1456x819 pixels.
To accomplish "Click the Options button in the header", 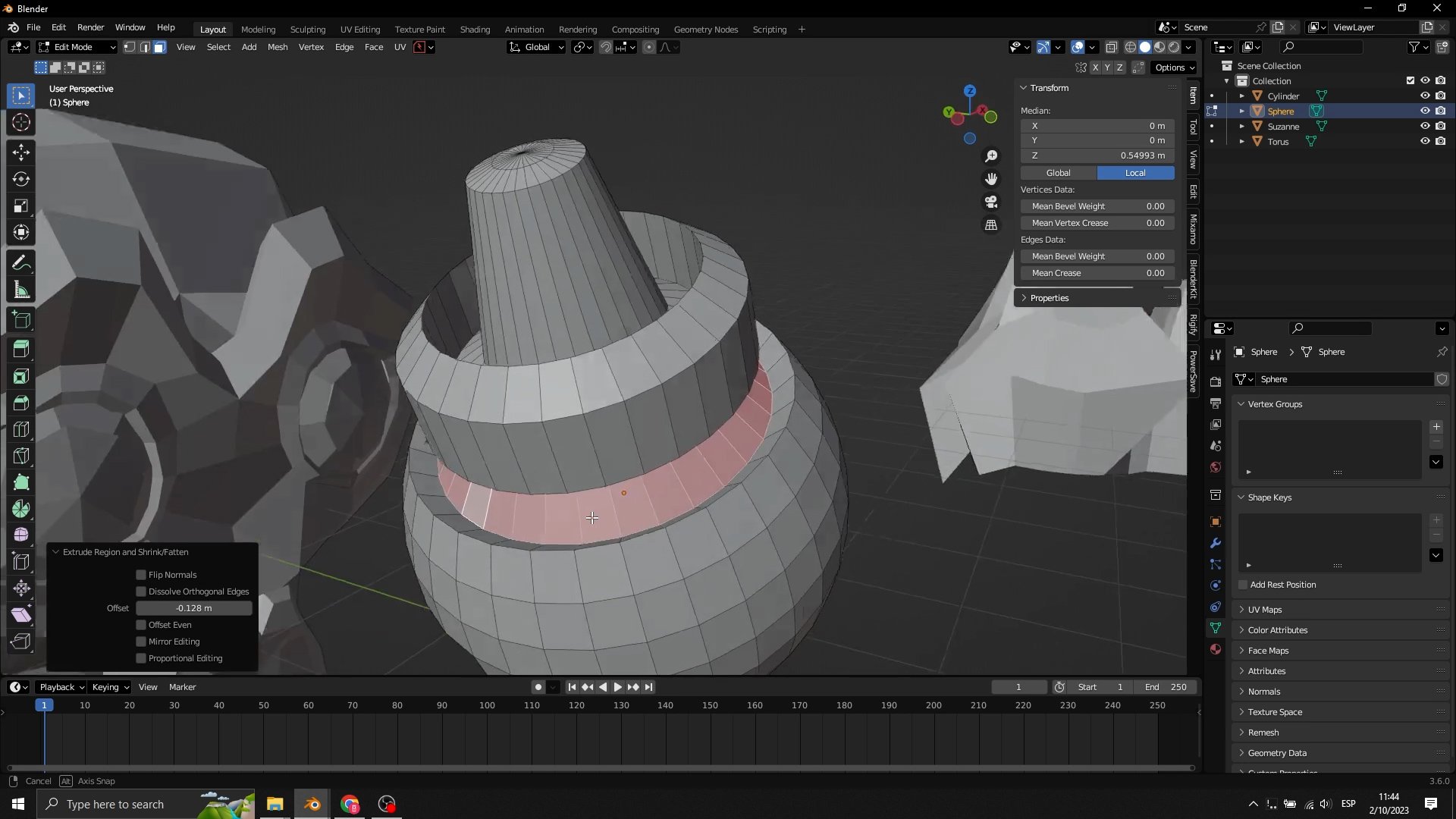I will click(1172, 67).
